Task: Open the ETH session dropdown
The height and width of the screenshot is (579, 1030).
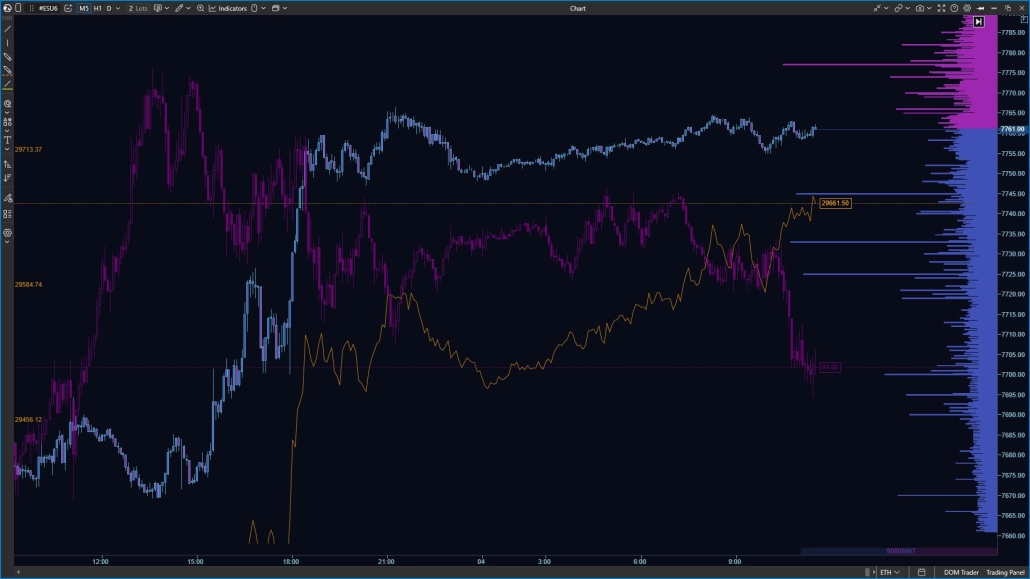Action: click(x=889, y=572)
